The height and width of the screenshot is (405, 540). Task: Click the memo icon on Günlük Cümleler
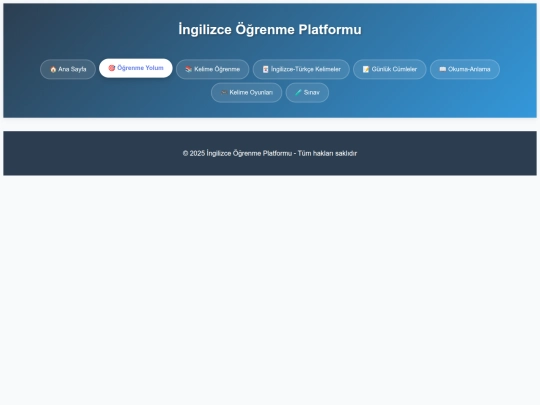click(366, 69)
